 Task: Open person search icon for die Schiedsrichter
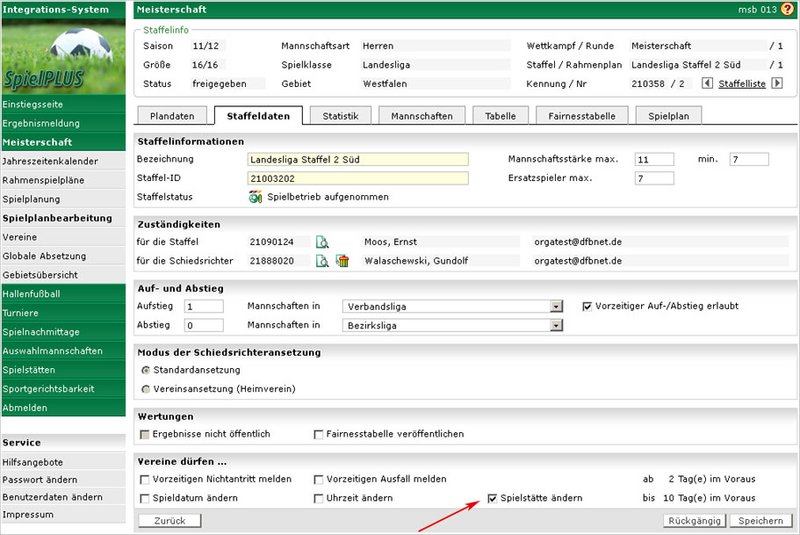(322, 261)
